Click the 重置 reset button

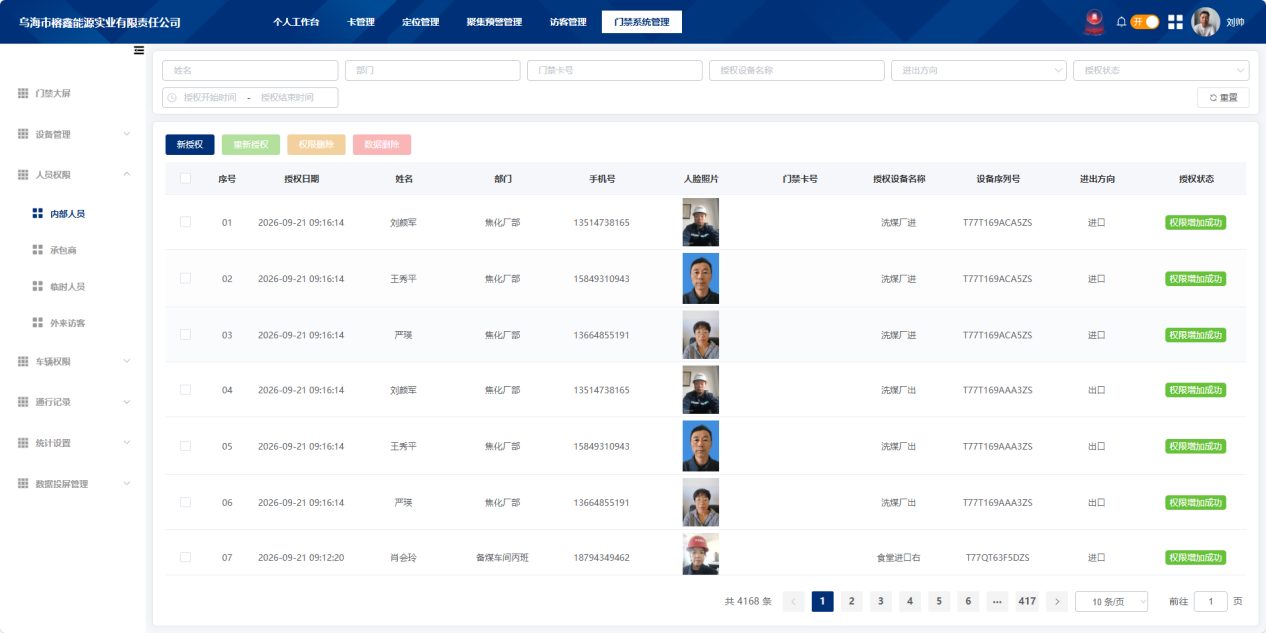1223,98
